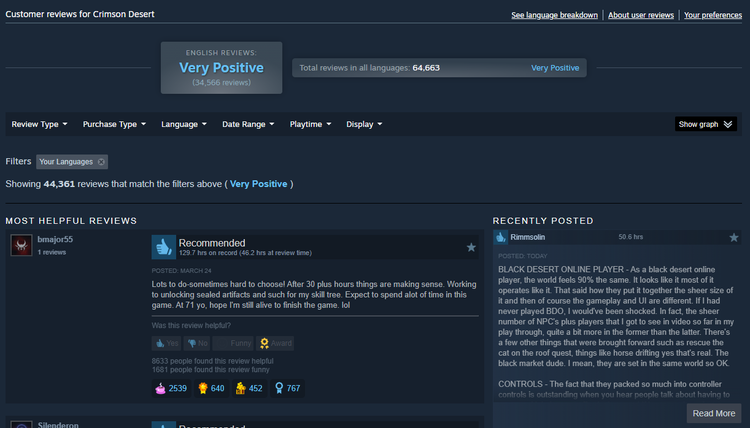Image resolution: width=750 pixels, height=428 pixels.
Task: Click the award badge showing 640
Action: point(211,388)
